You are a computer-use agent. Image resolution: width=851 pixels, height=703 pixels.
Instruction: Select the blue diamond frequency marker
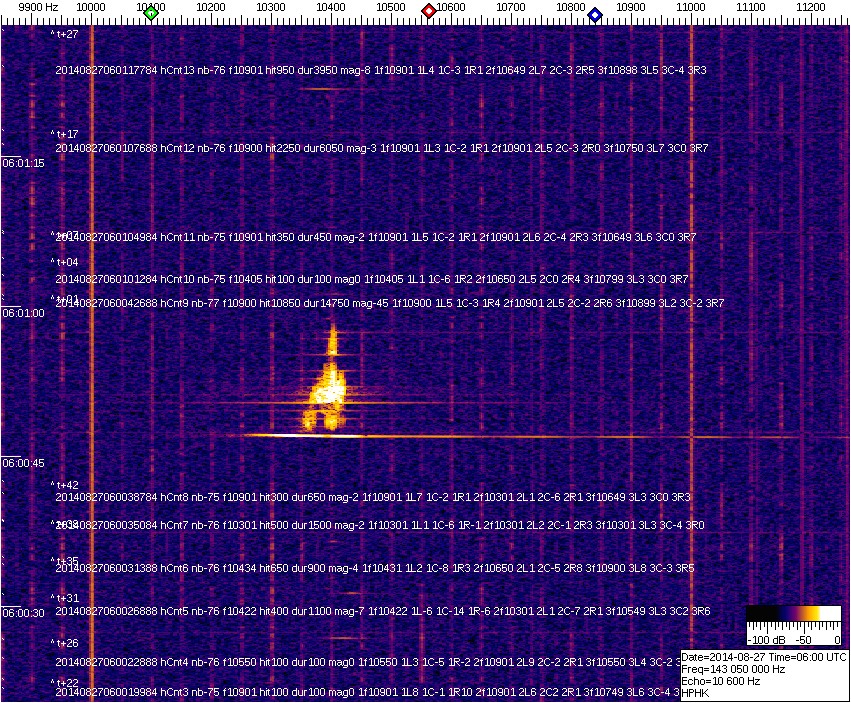coord(595,14)
